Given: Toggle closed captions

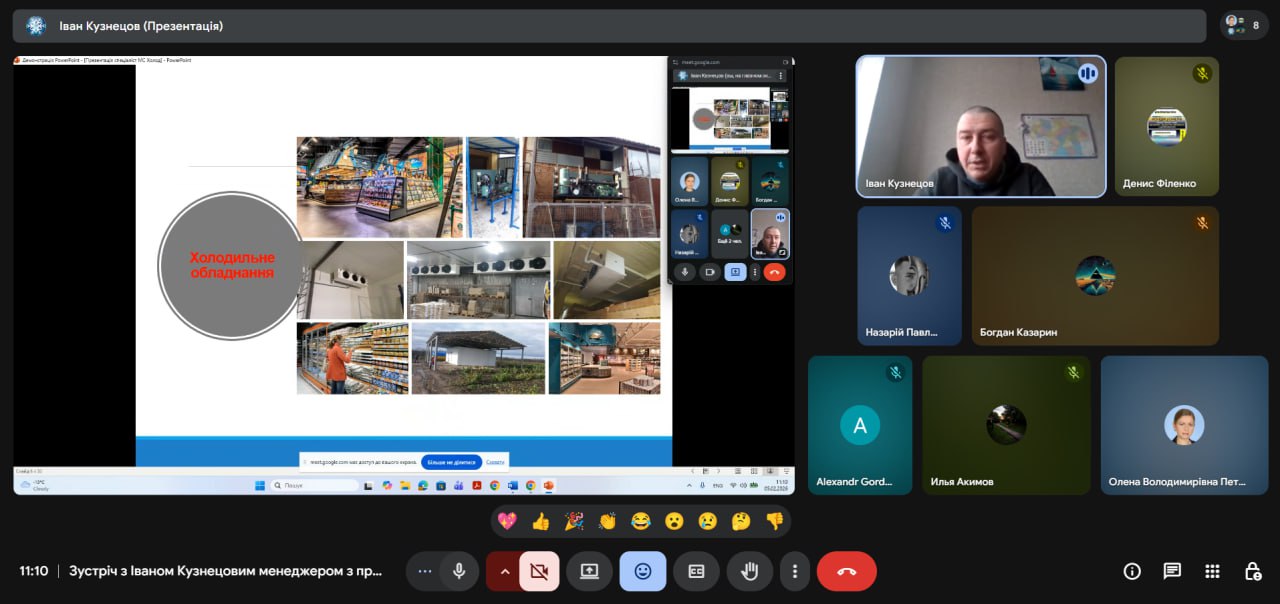Looking at the screenshot, I should [x=696, y=571].
